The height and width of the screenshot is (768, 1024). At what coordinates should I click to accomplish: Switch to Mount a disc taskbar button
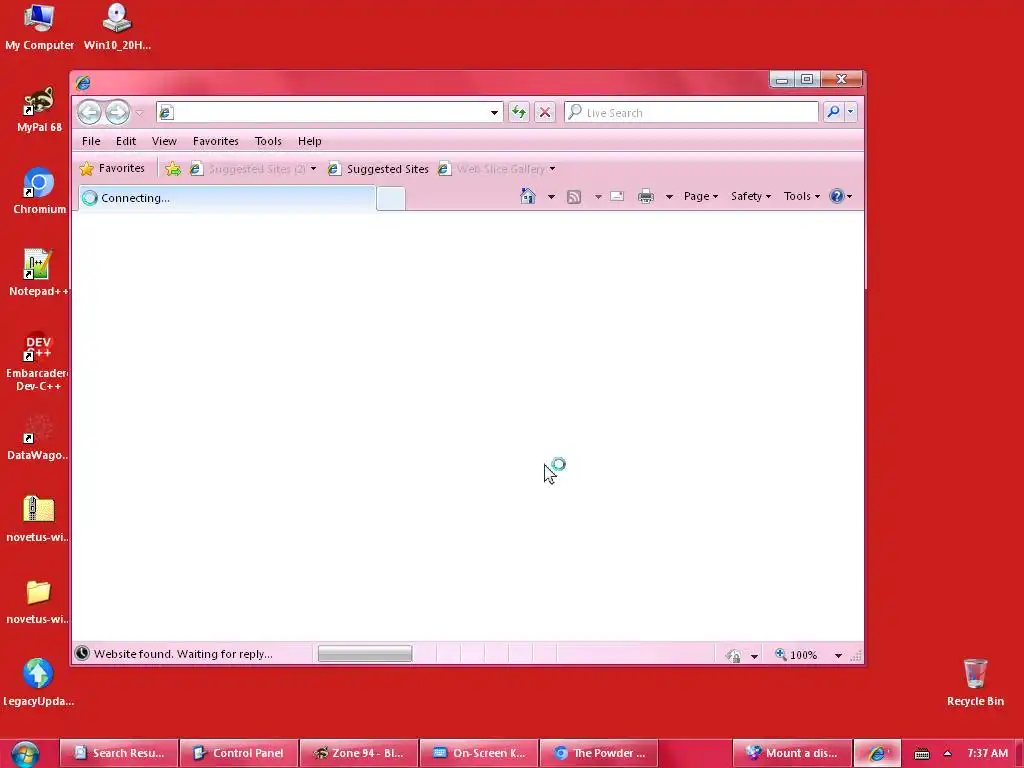tap(792, 753)
